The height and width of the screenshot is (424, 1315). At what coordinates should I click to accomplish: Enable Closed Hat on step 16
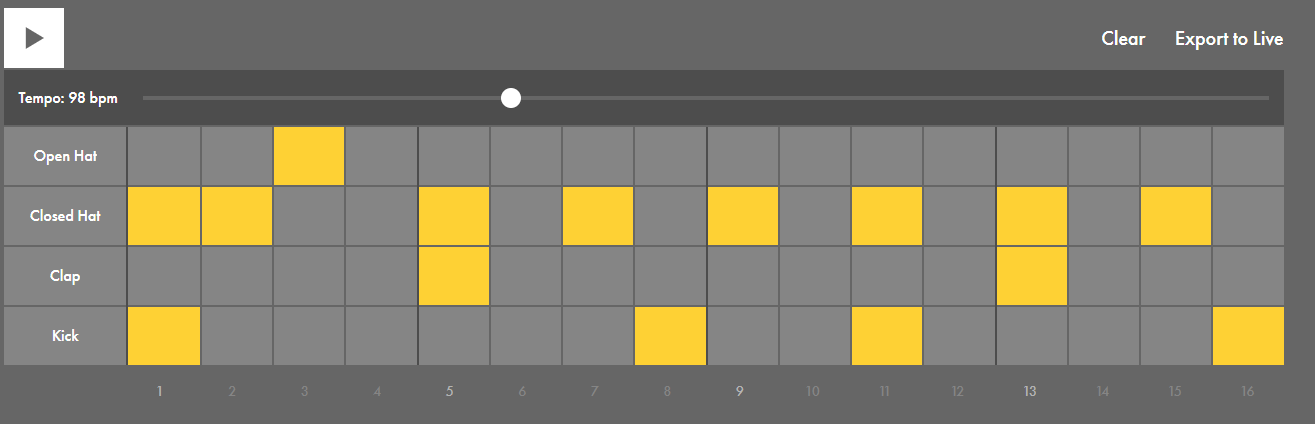pyautogui.click(x=1249, y=216)
